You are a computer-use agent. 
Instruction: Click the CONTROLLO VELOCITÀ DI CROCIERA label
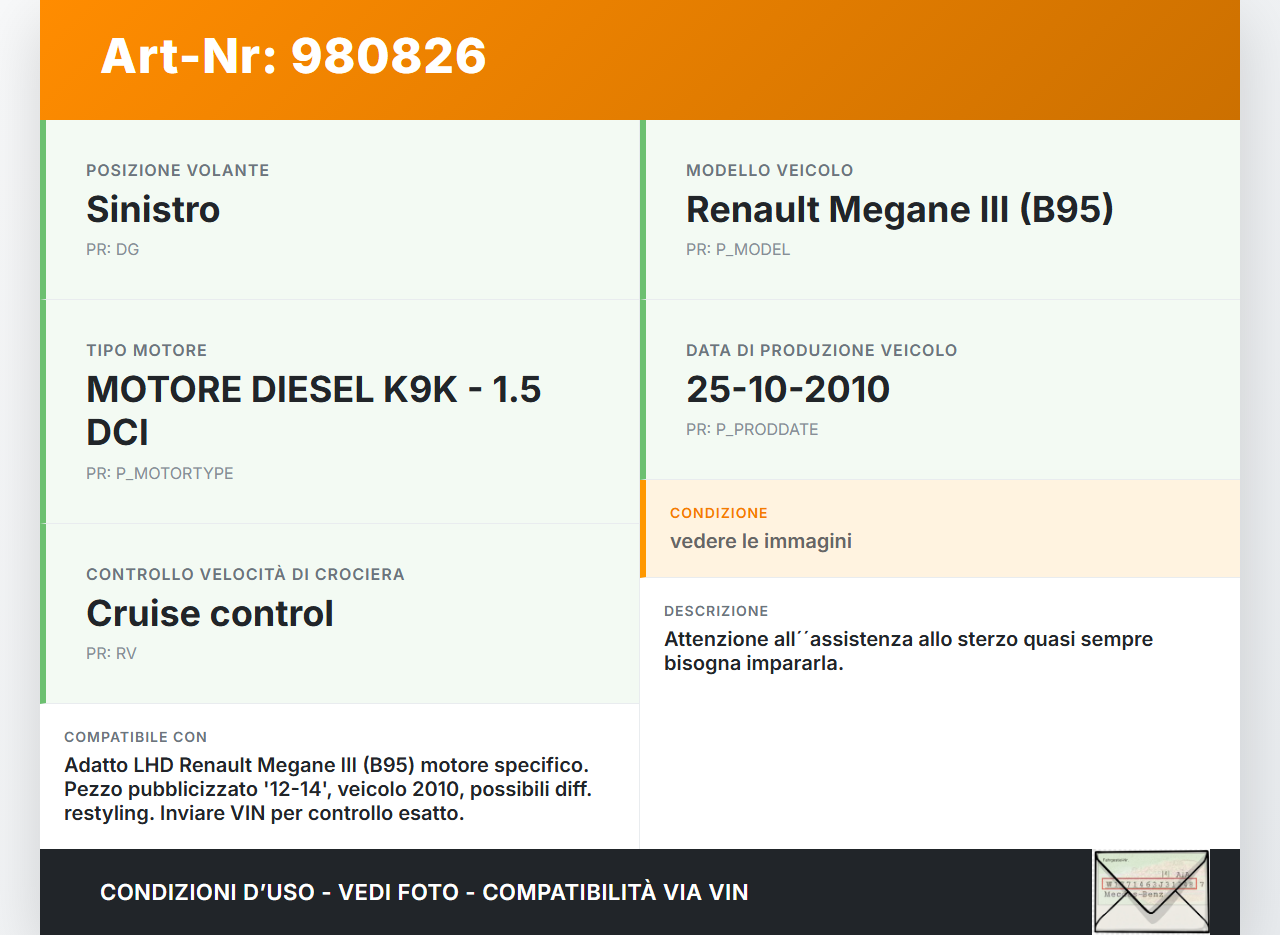(x=245, y=574)
